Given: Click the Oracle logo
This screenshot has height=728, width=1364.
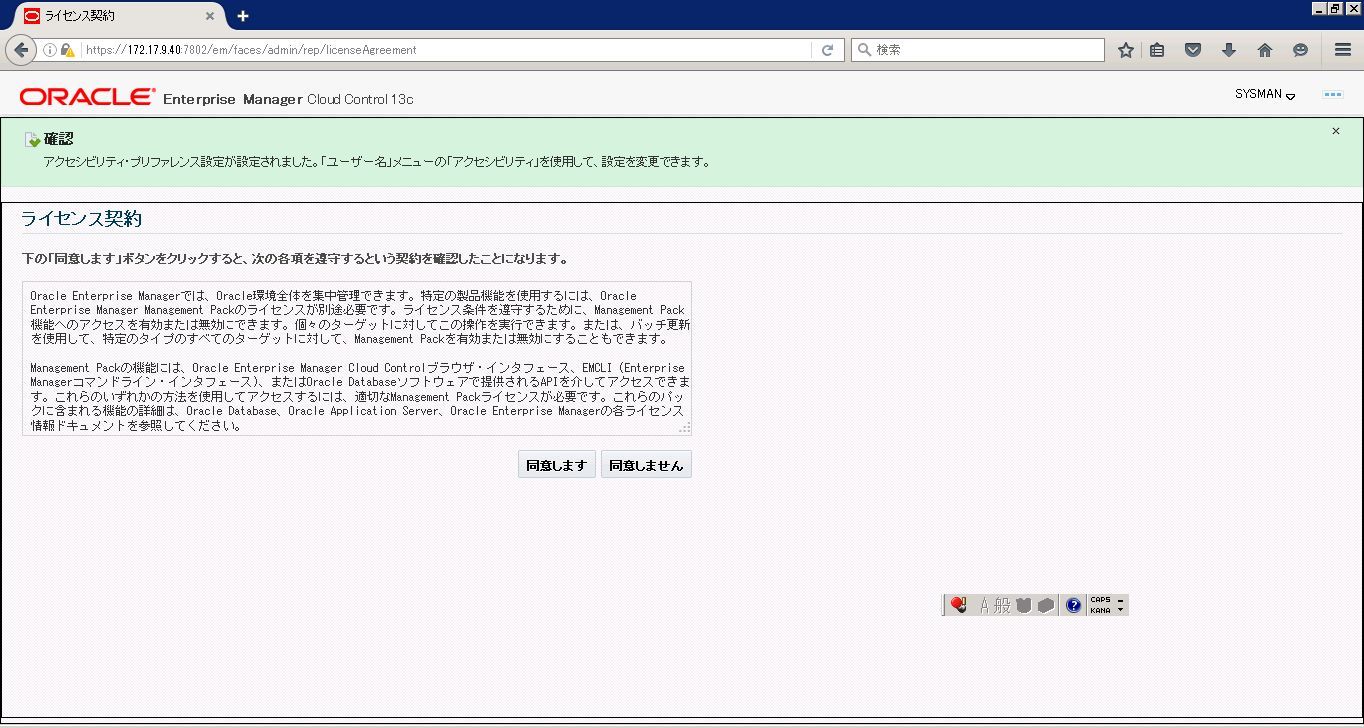Looking at the screenshot, I should coord(87,97).
